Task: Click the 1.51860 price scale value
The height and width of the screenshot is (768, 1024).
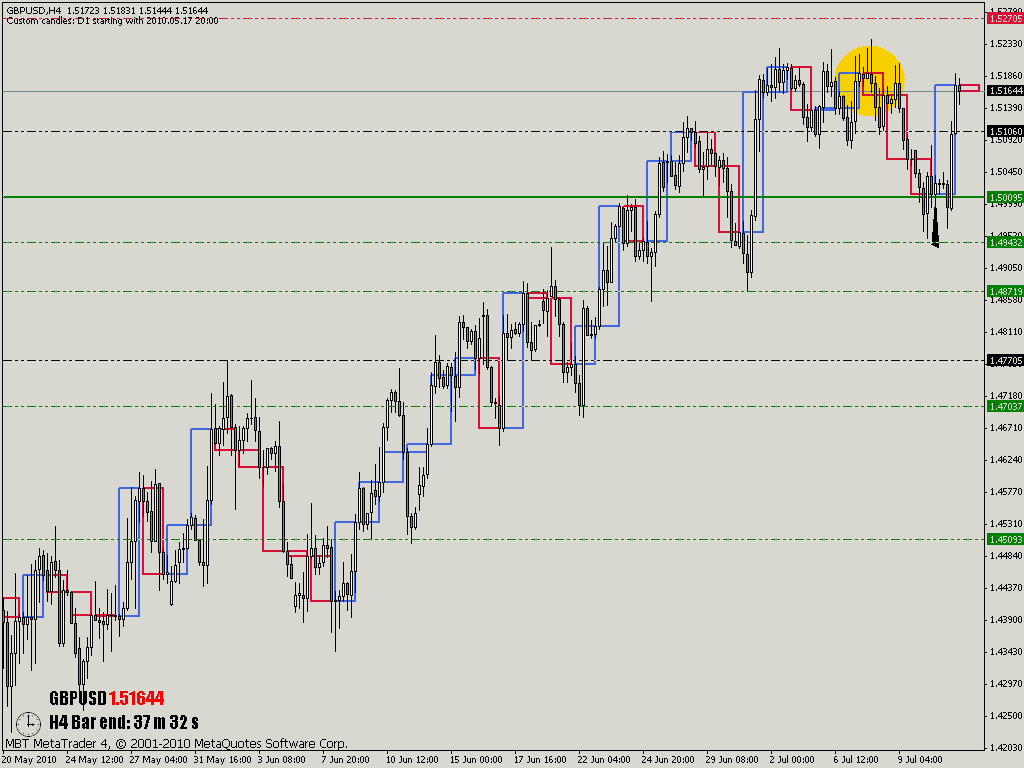Action: (x=1006, y=76)
